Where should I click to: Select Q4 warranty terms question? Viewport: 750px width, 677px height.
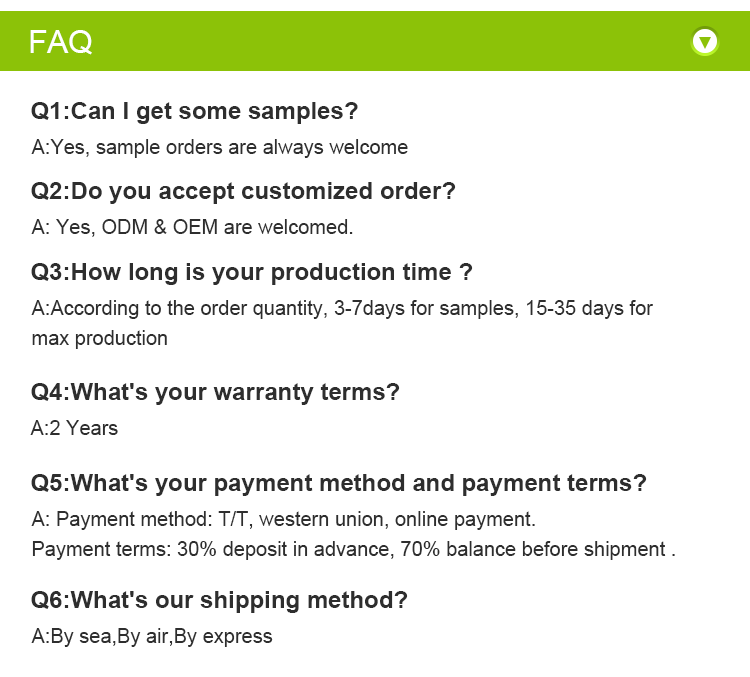[x=215, y=393]
